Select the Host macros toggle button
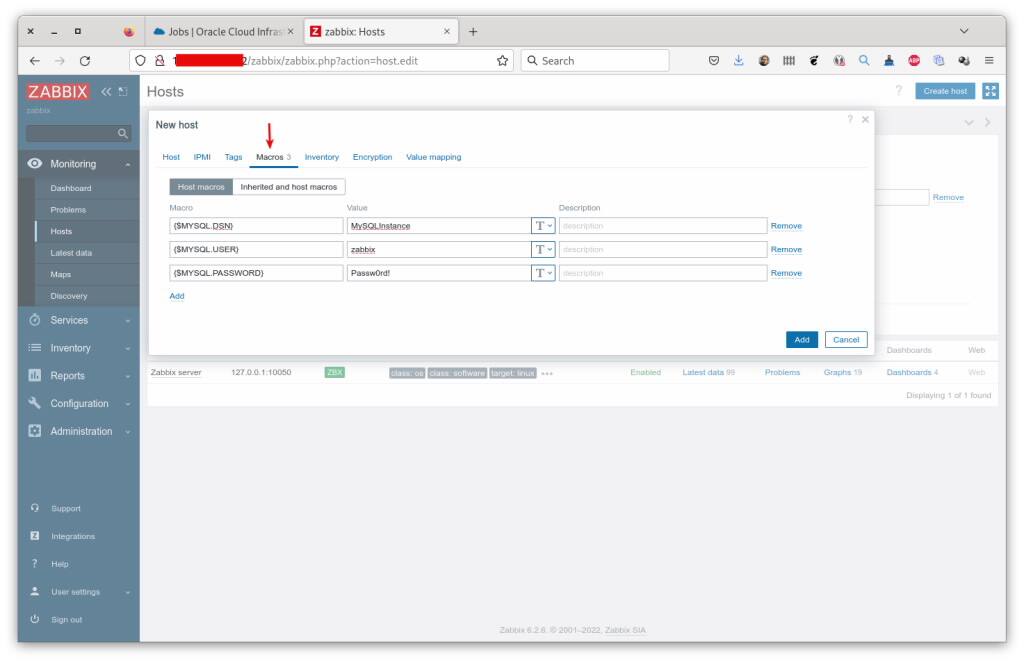 201,187
